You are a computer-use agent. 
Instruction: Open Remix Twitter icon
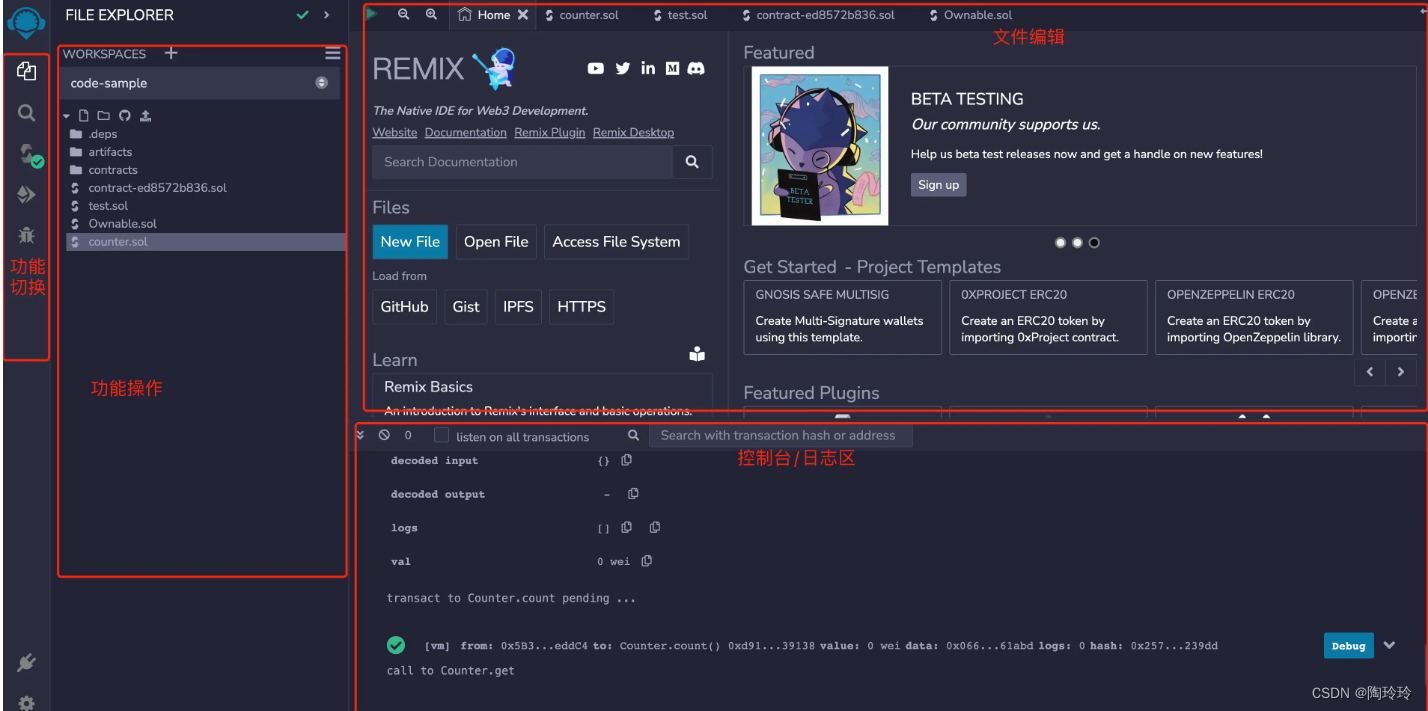click(623, 68)
